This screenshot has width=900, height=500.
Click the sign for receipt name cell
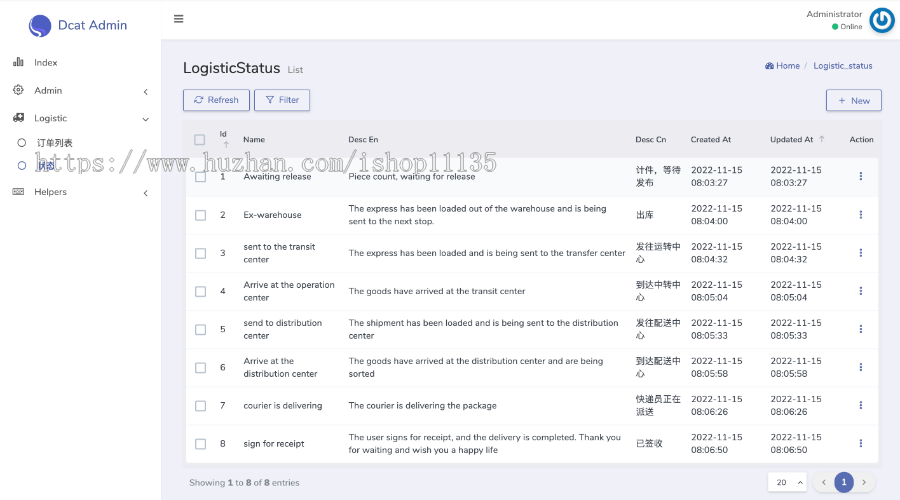click(273, 444)
